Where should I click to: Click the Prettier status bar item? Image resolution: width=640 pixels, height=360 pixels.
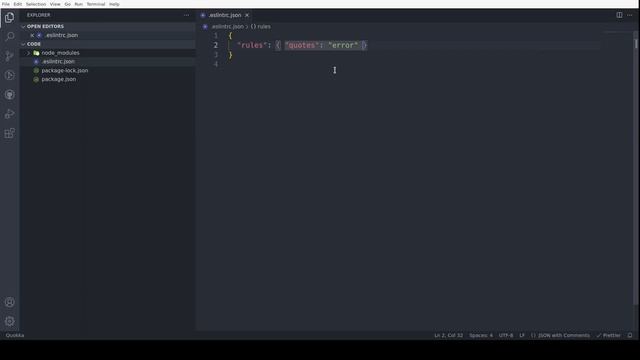(x=608, y=335)
